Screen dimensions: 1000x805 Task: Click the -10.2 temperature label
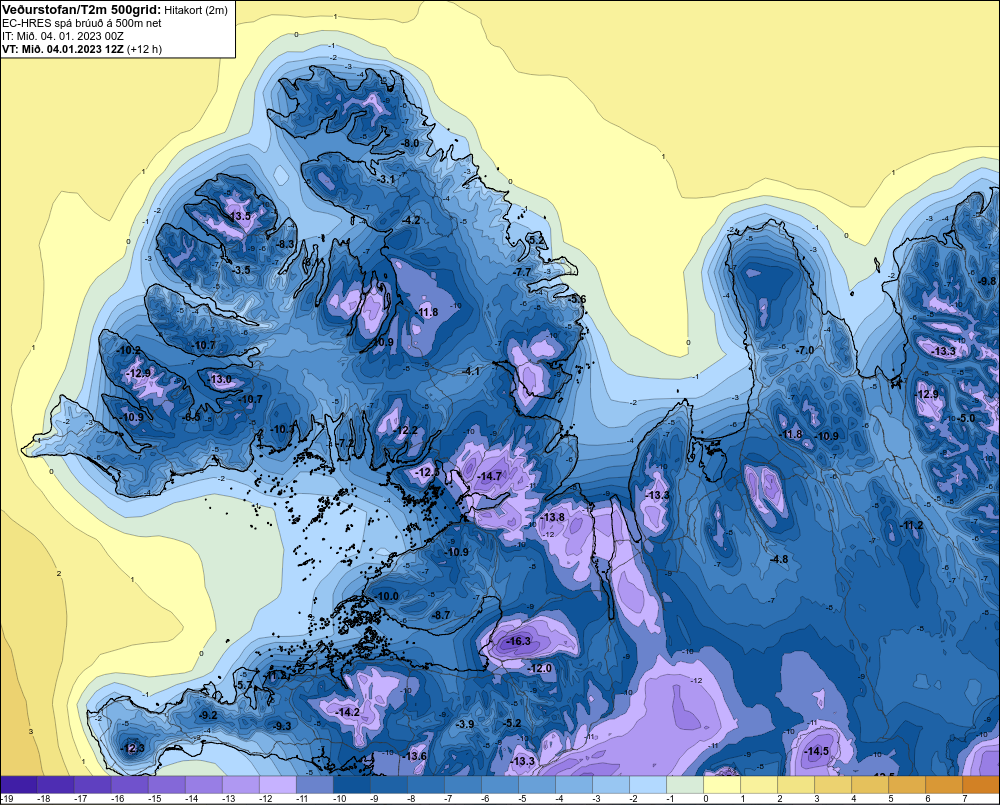(x=129, y=350)
